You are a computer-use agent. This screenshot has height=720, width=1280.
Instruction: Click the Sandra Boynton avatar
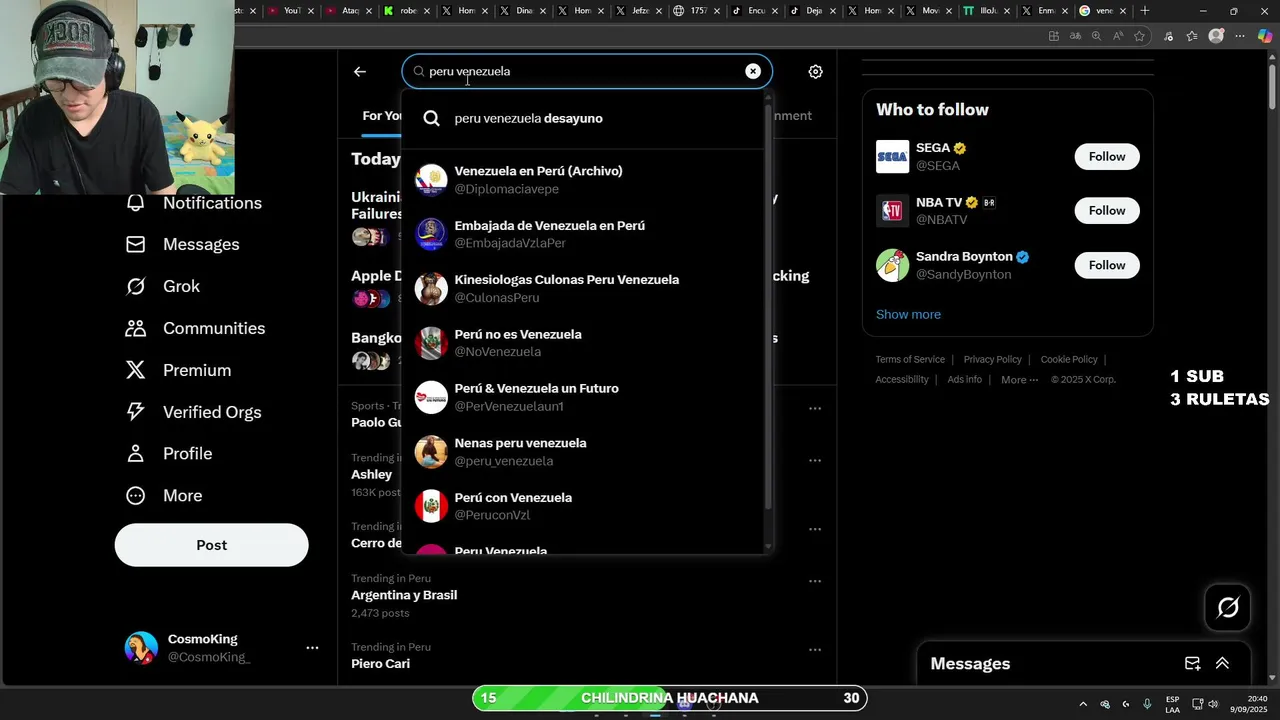pyautogui.click(x=893, y=265)
